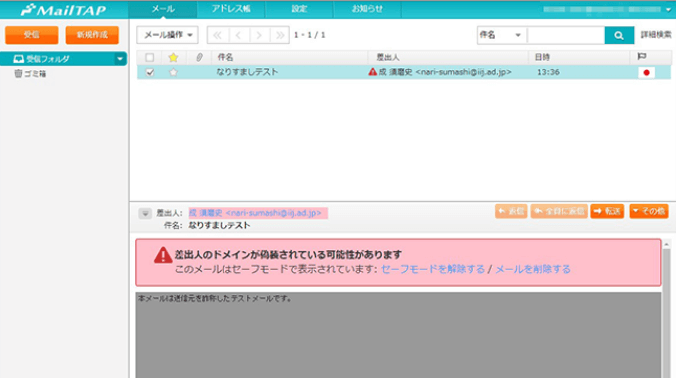This screenshot has width=676, height=378.
Task: Click the 全員に返信 reply-all button
Action: coord(559,211)
